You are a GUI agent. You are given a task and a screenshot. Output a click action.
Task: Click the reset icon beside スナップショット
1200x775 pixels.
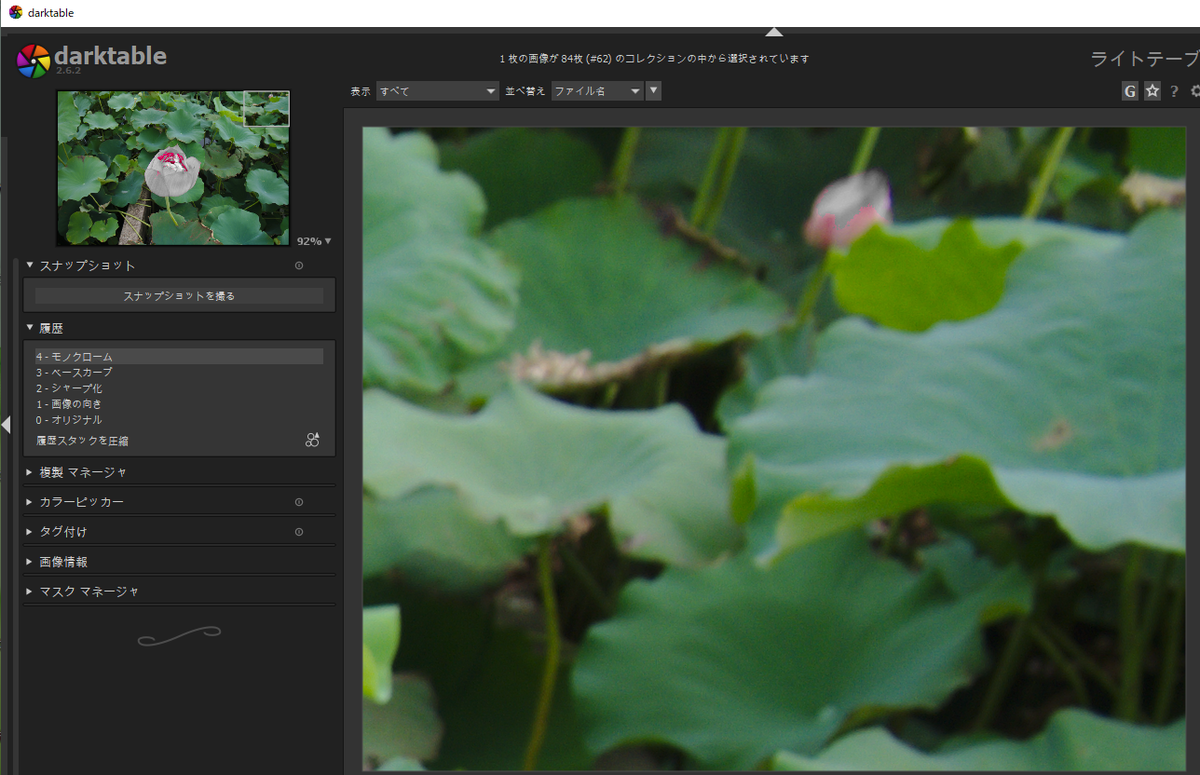pyautogui.click(x=299, y=266)
